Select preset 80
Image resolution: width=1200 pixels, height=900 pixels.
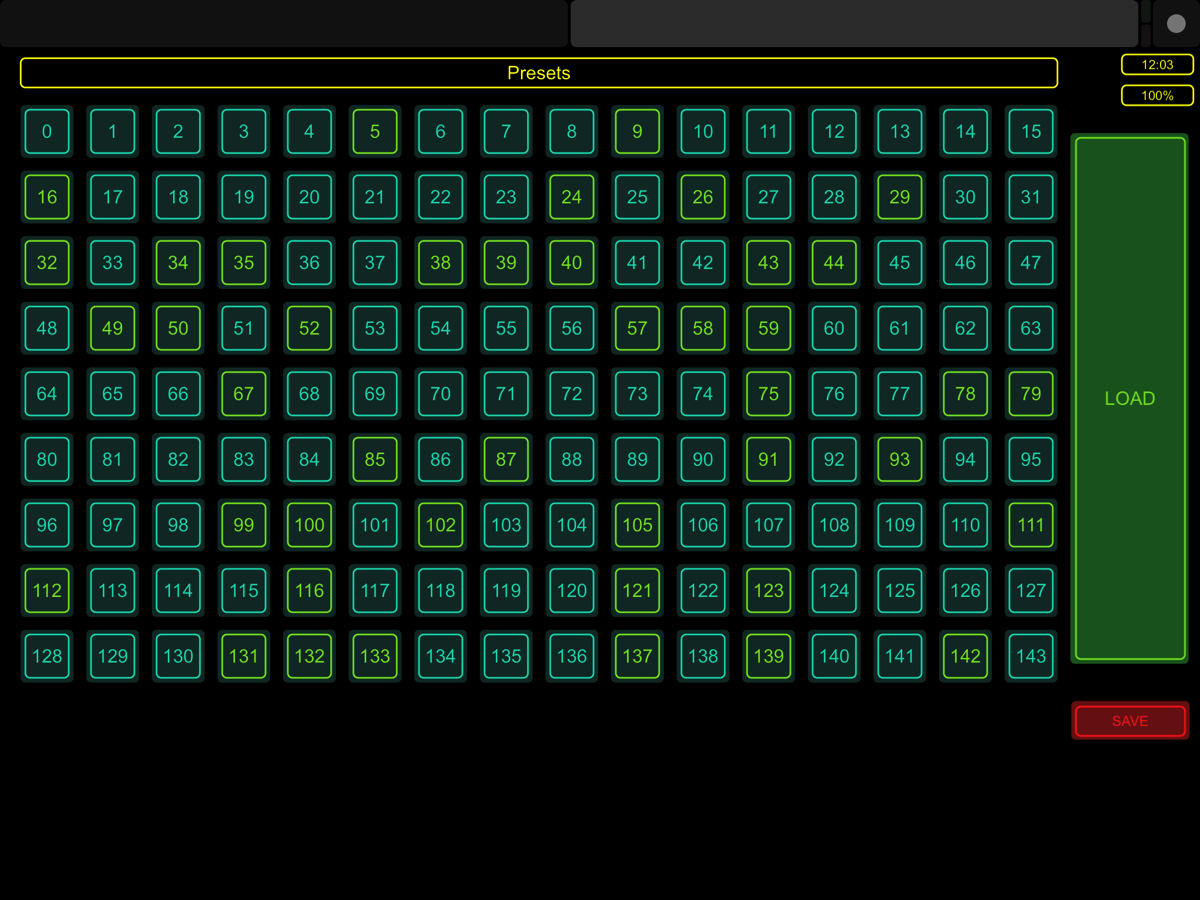47,459
